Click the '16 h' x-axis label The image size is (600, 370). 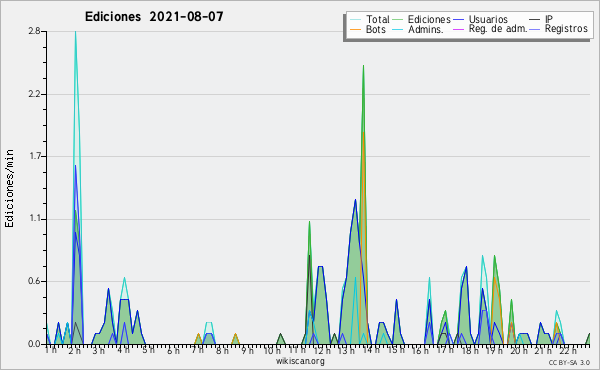pos(421,350)
